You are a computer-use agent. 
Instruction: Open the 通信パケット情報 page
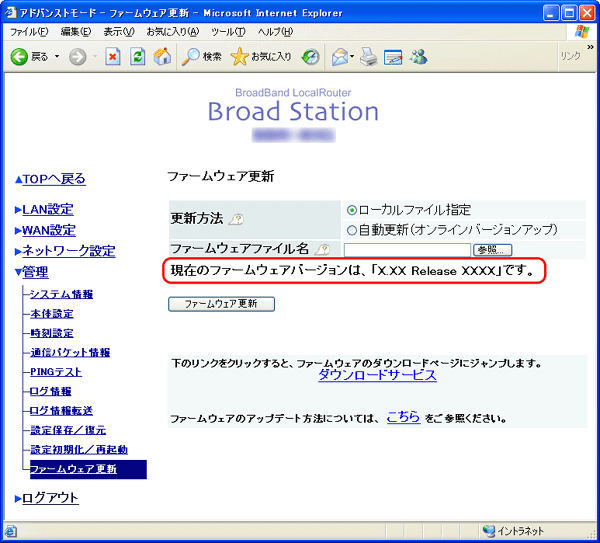click(x=70, y=352)
